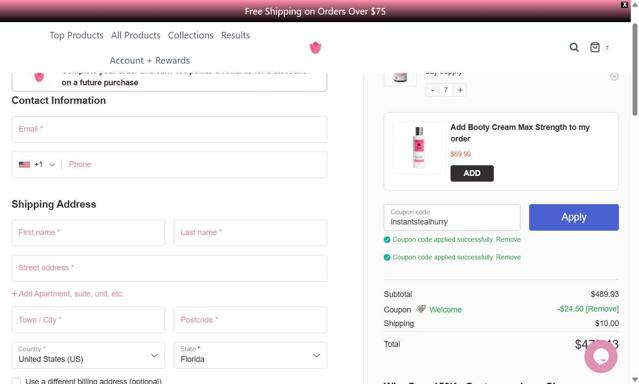
Task: Open Account + Rewards menu
Action: pyautogui.click(x=150, y=60)
